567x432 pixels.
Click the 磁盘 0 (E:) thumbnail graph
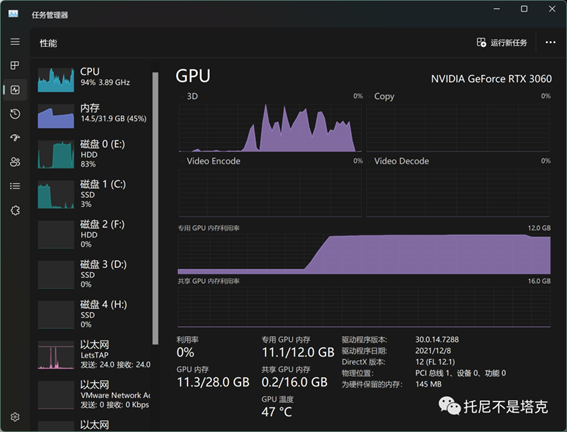pos(56,154)
